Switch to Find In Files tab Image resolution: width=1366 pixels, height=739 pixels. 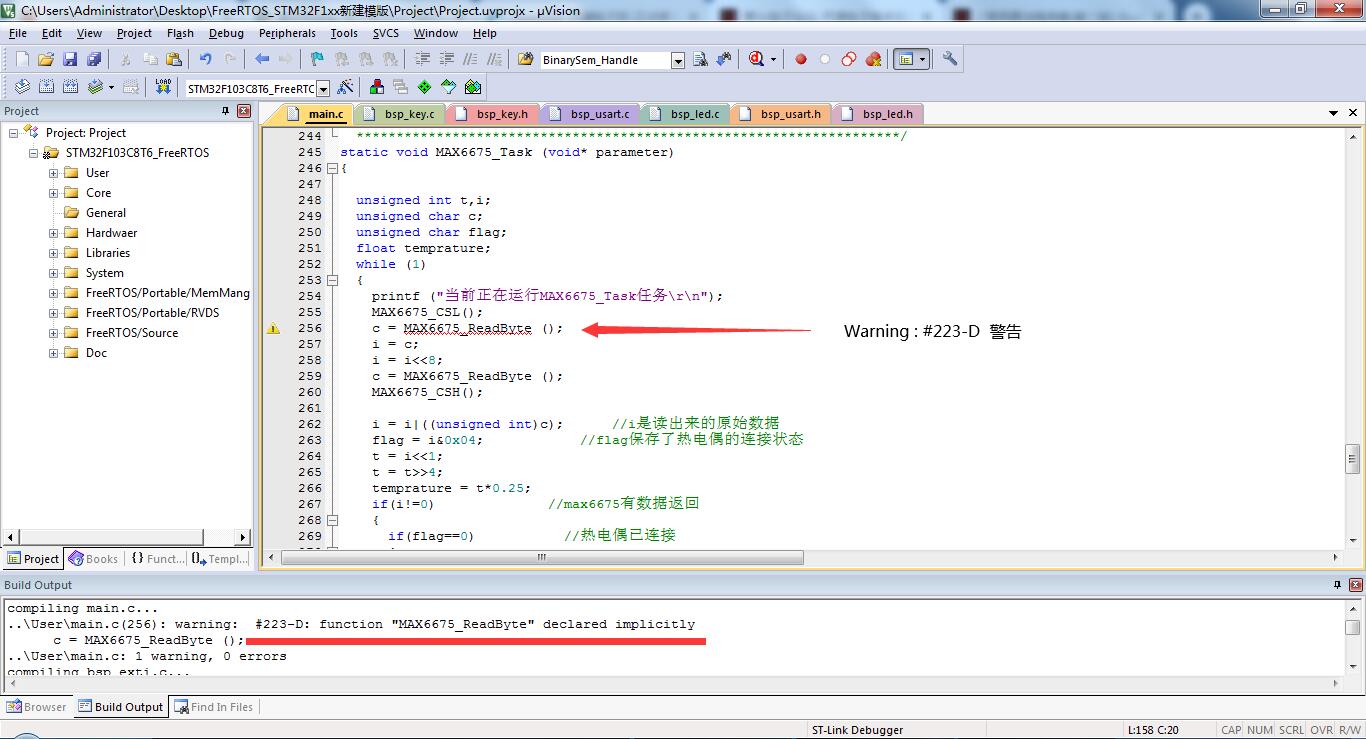pyautogui.click(x=214, y=707)
